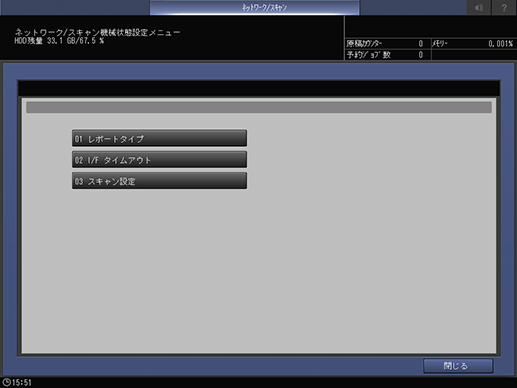Screen dimensions: 517x388
Task: Click the 予約ジョブ数 row
Action: click(x=387, y=55)
